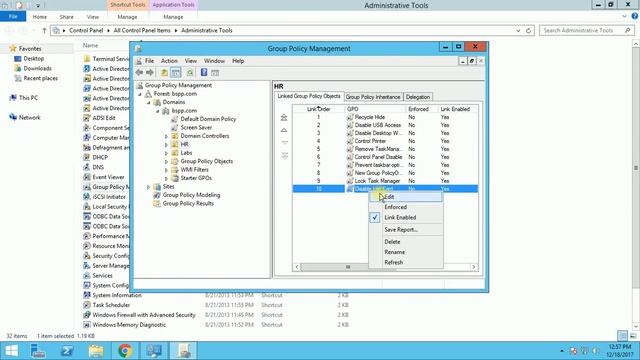Click the Refresh icon next to address bar

point(529,31)
